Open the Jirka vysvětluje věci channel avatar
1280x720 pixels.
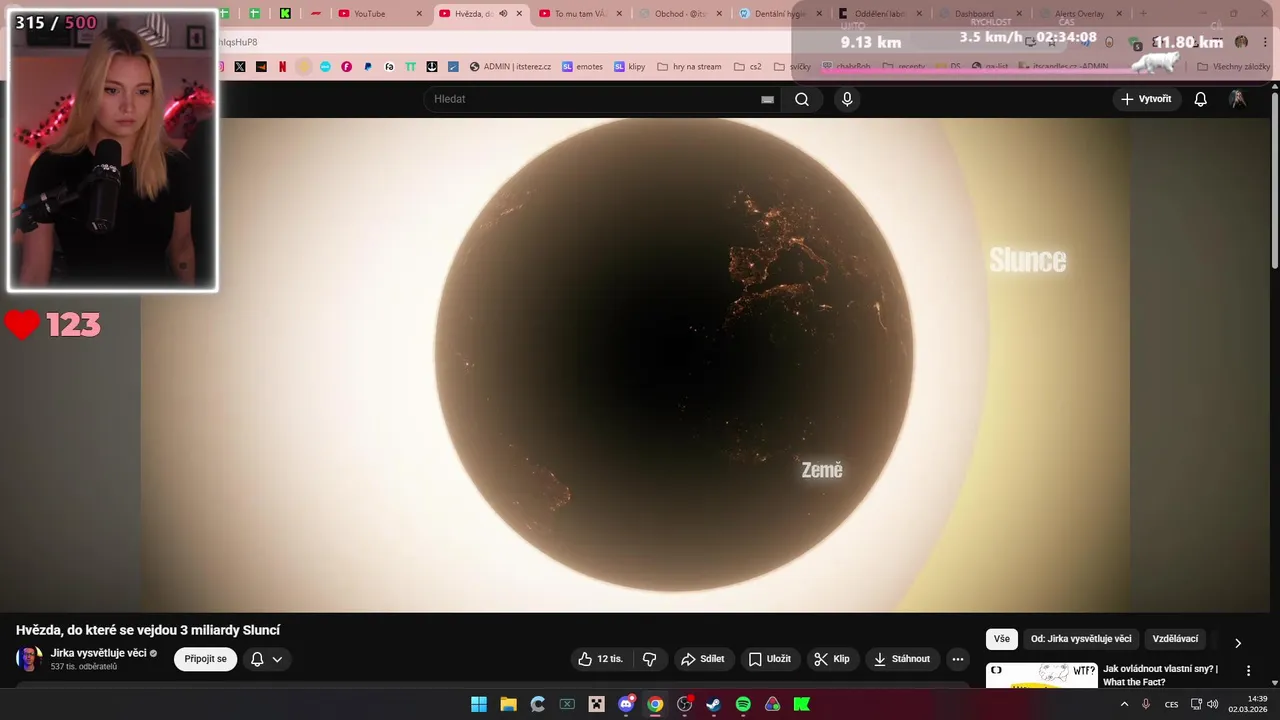pos(29,659)
